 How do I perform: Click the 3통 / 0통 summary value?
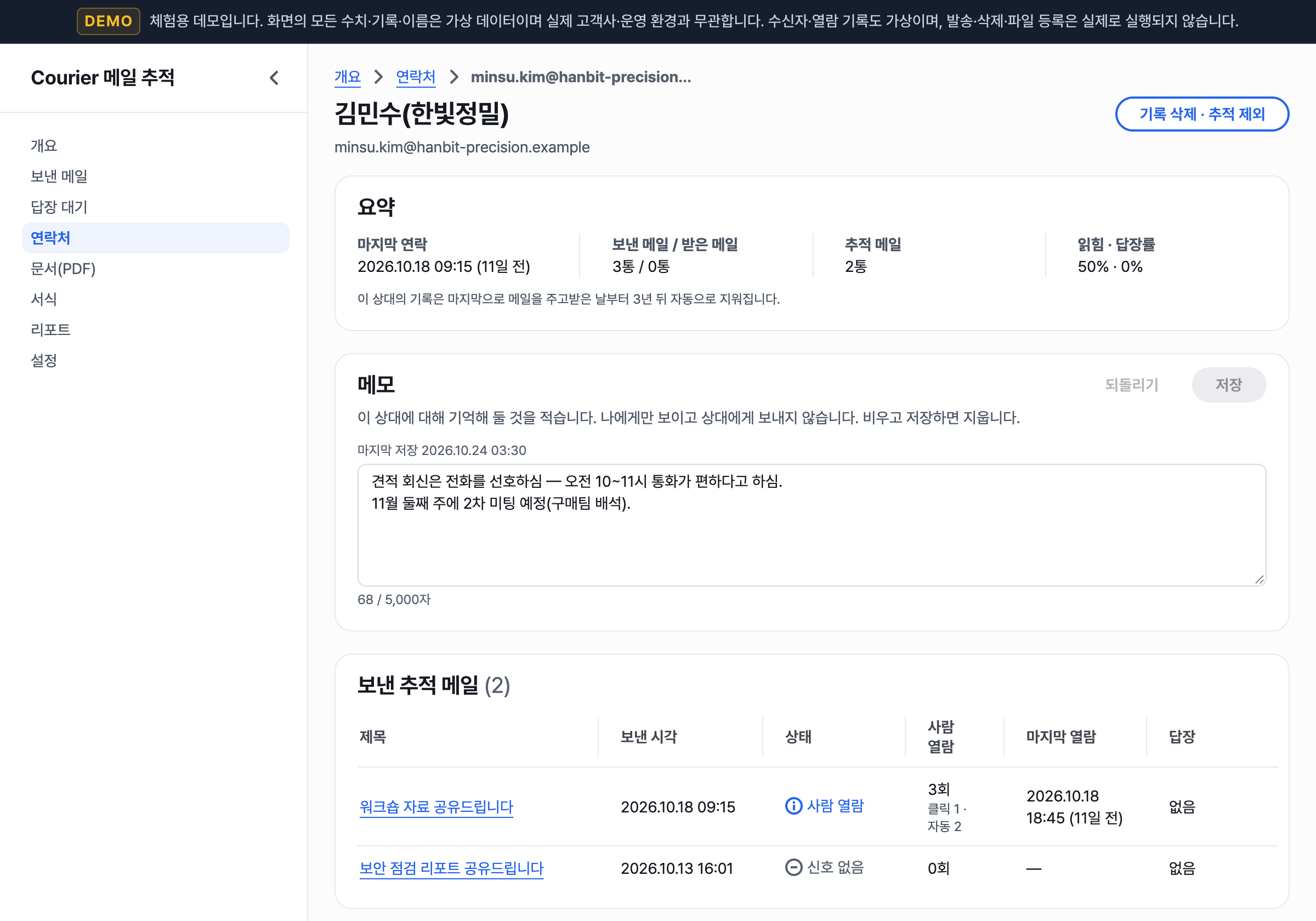click(x=641, y=266)
